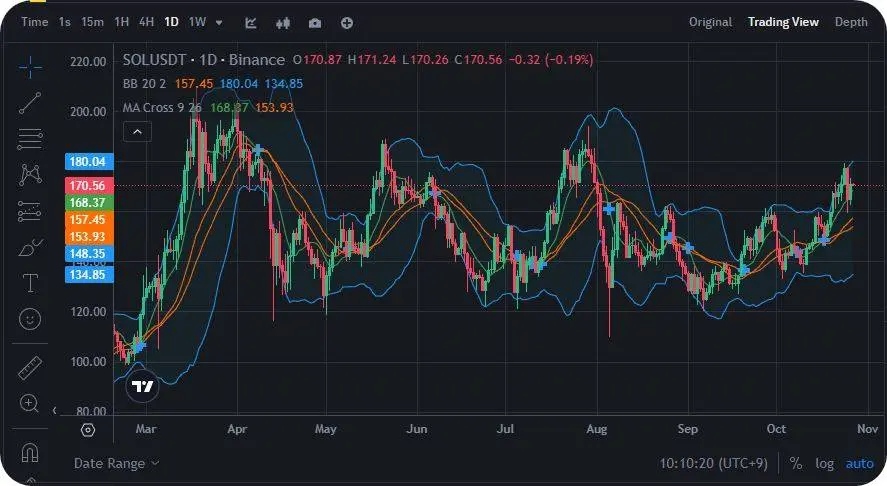Change the candlestick chart style

pyautogui.click(x=283, y=23)
